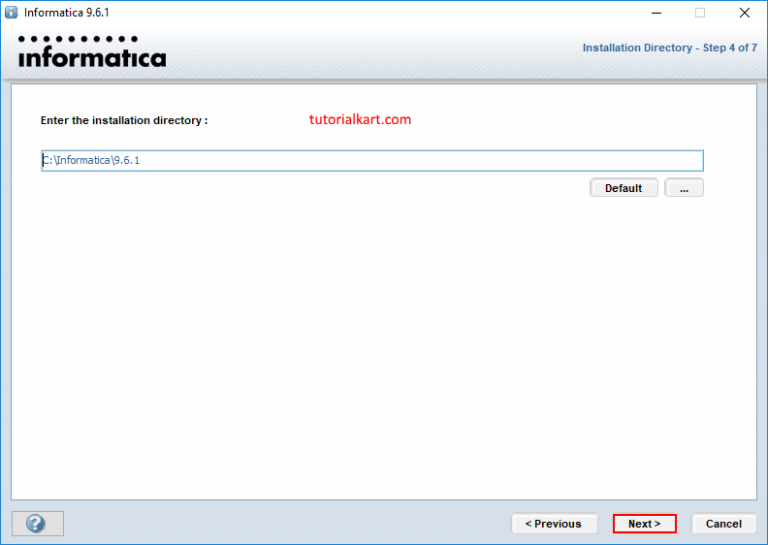Click the informatica logo in header
The height and width of the screenshot is (545, 768).
click(92, 51)
